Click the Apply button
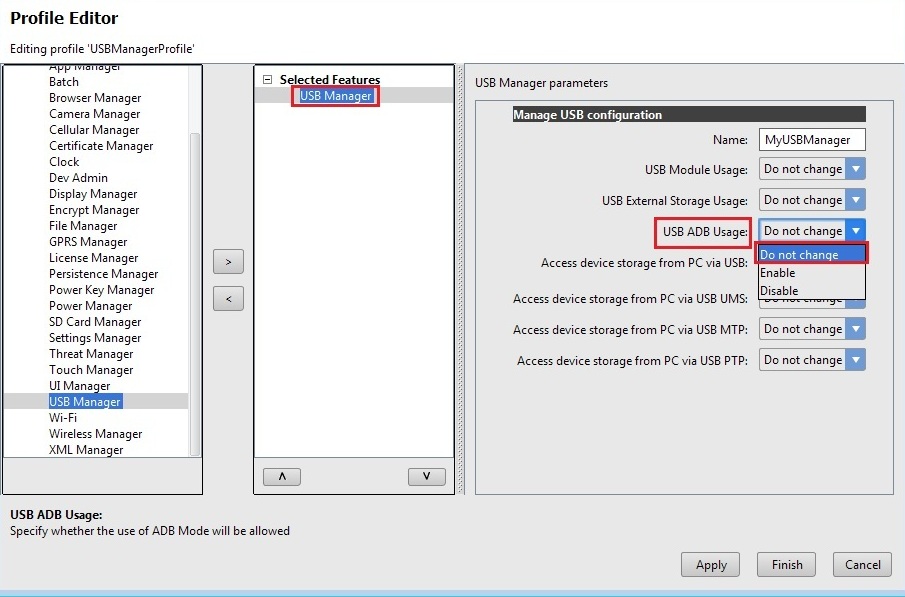 pos(711,565)
